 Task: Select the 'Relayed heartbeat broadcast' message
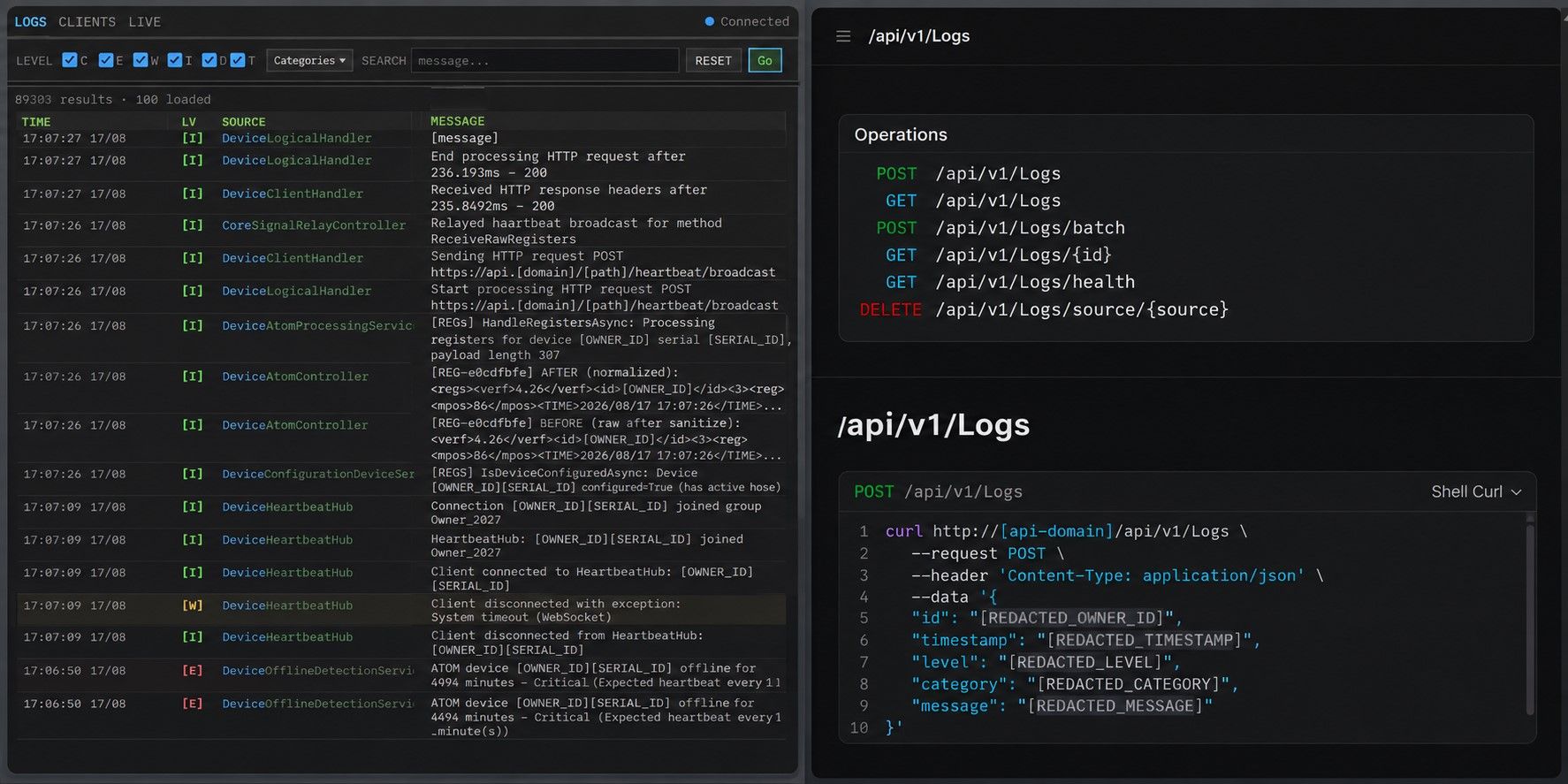[576, 231]
